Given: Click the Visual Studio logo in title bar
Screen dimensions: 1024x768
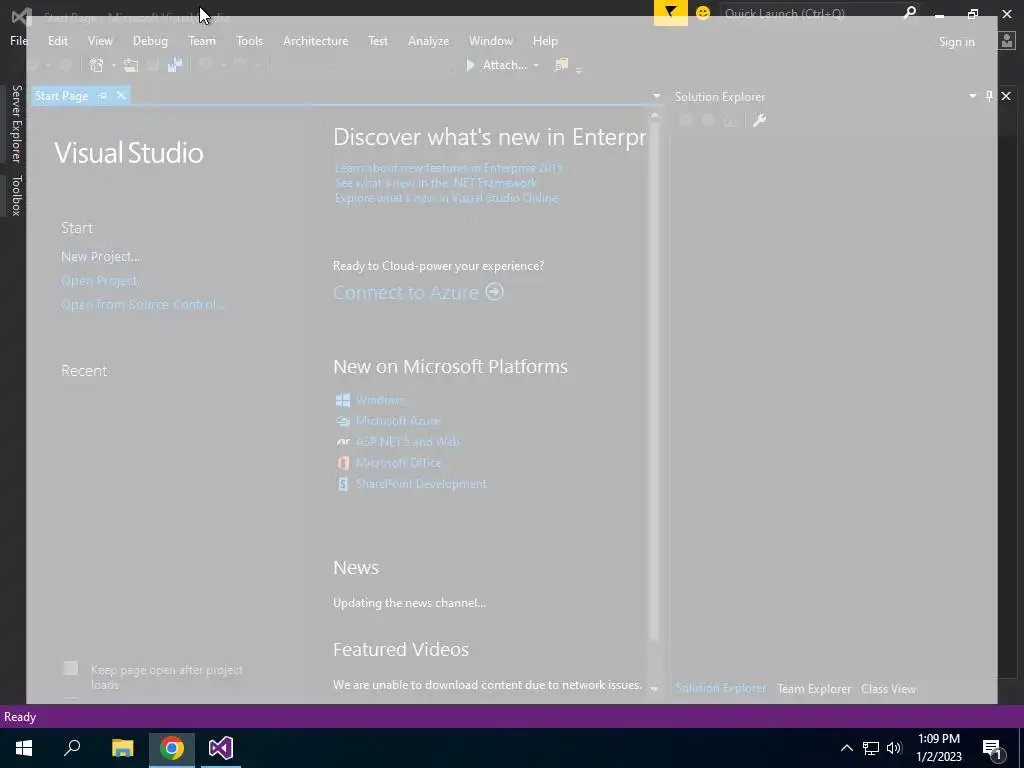Looking at the screenshot, I should (22, 16).
